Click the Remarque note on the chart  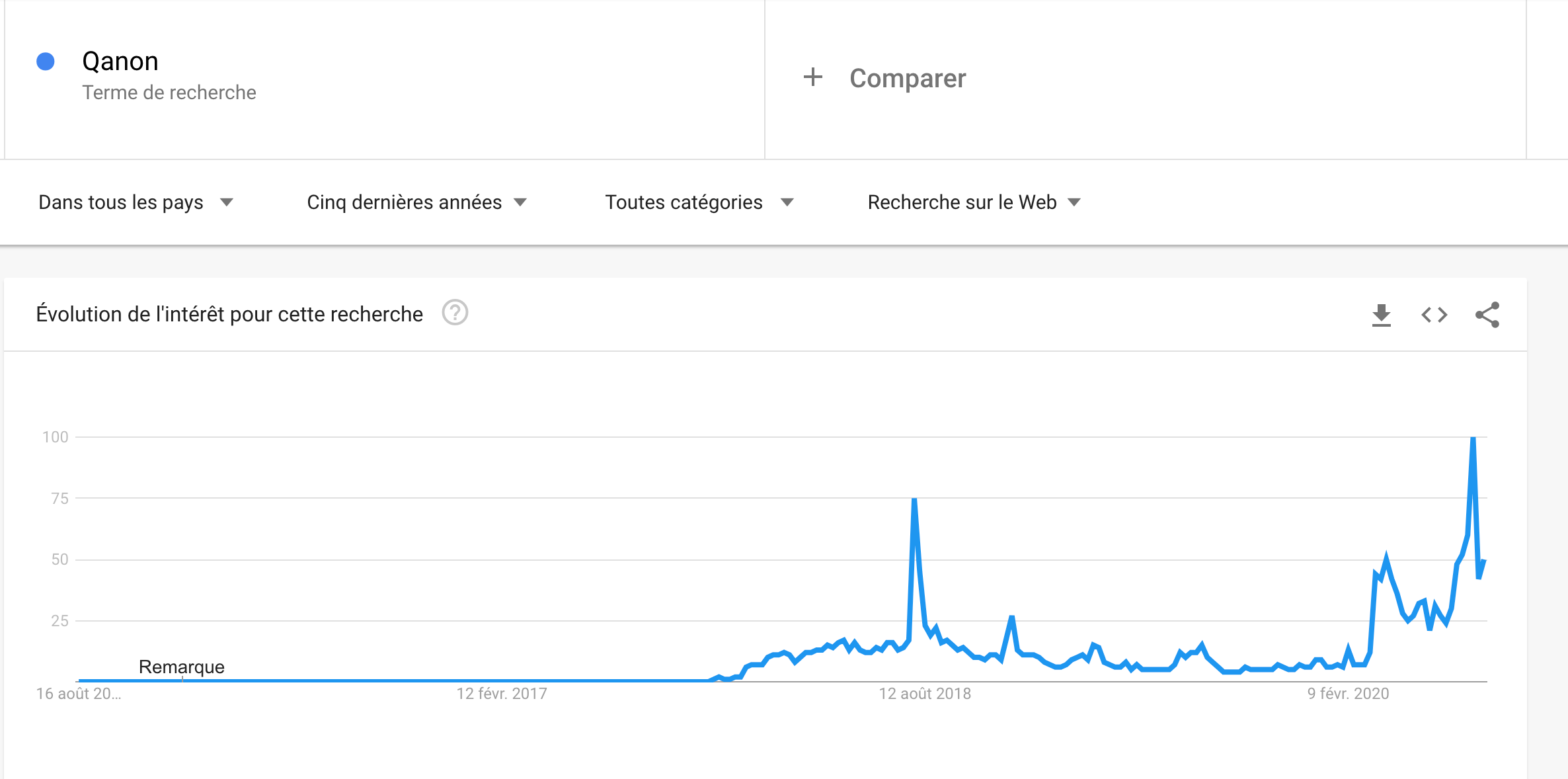click(x=181, y=667)
